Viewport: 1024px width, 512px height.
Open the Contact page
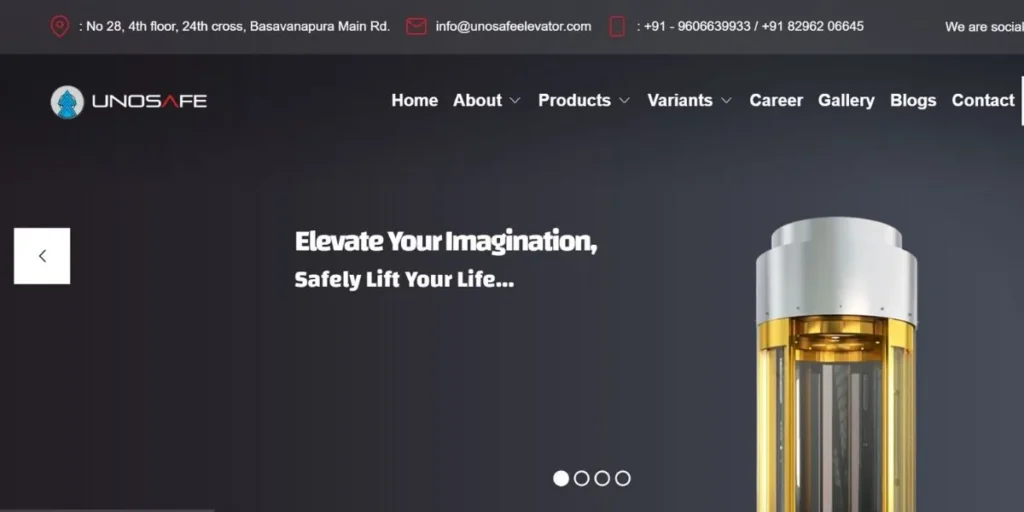pos(983,100)
